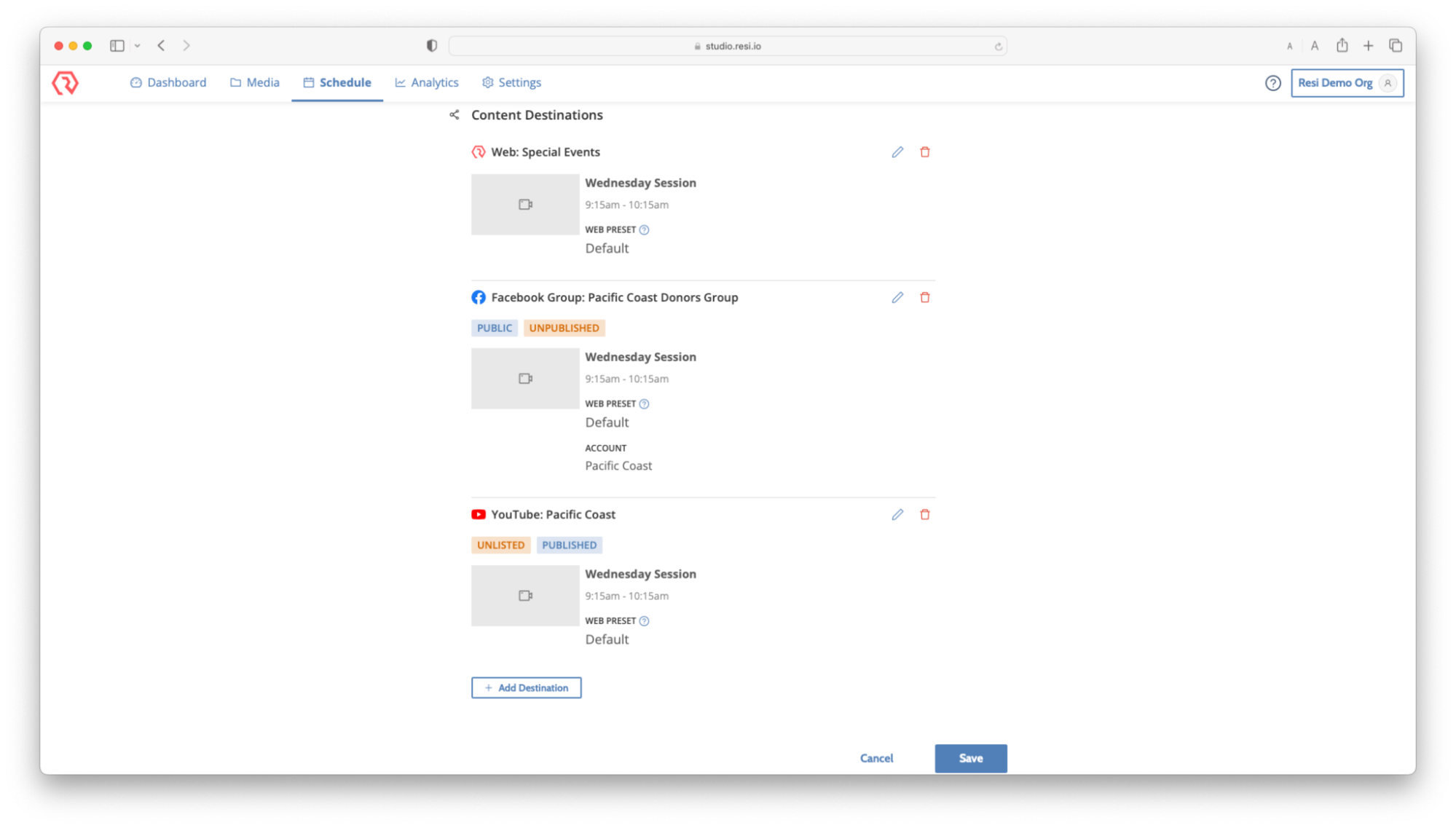Screen dimensions: 1456x828
Task: Click the browser address bar
Action: point(728,45)
